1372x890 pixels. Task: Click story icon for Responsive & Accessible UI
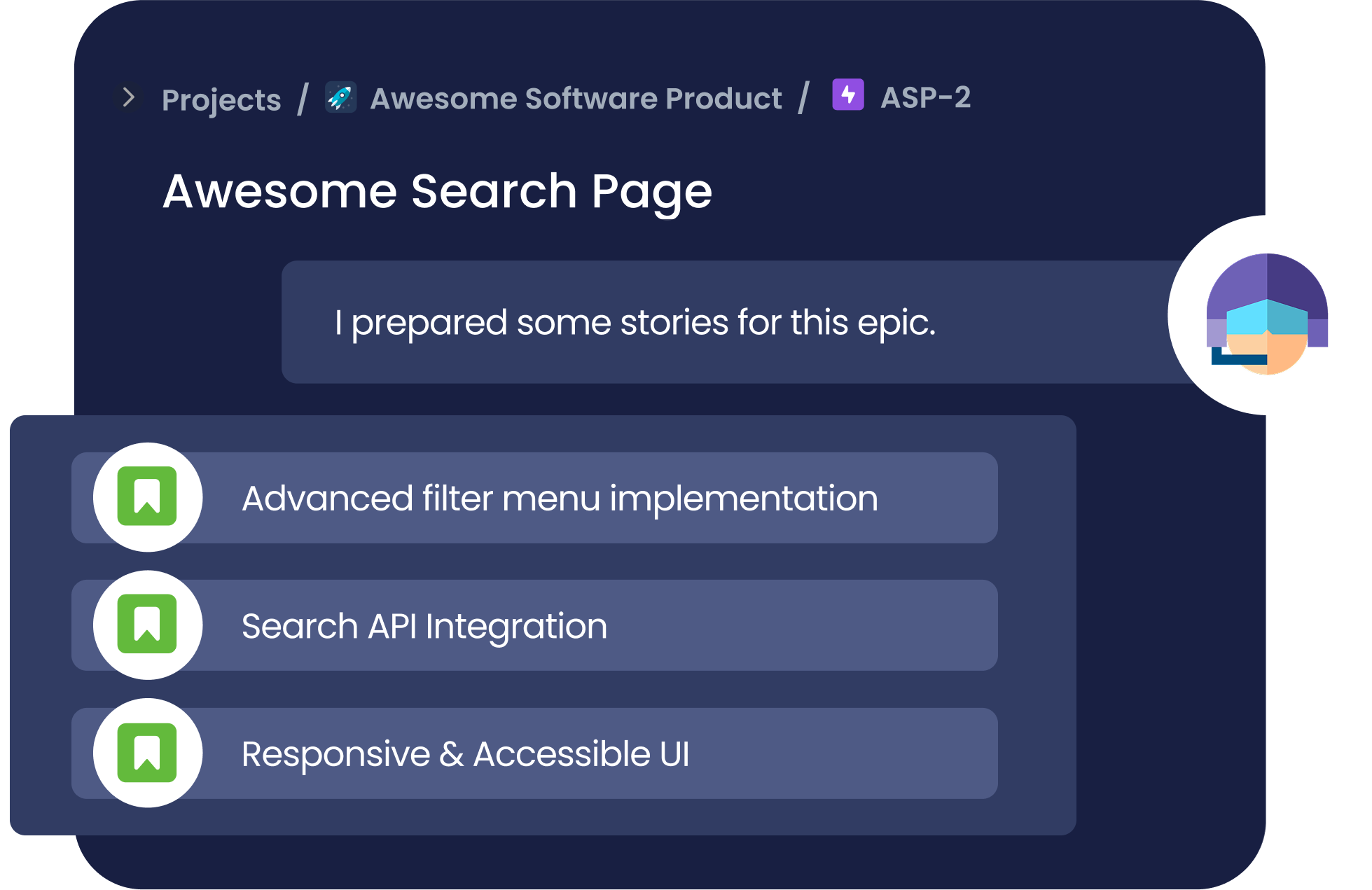[147, 753]
